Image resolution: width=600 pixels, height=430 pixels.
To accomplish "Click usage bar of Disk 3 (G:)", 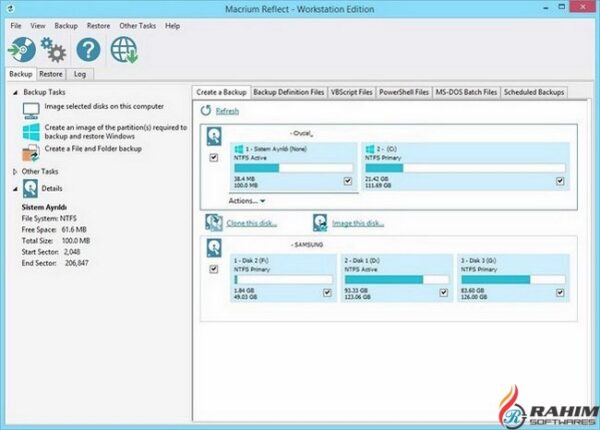I will pyautogui.click(x=513, y=280).
